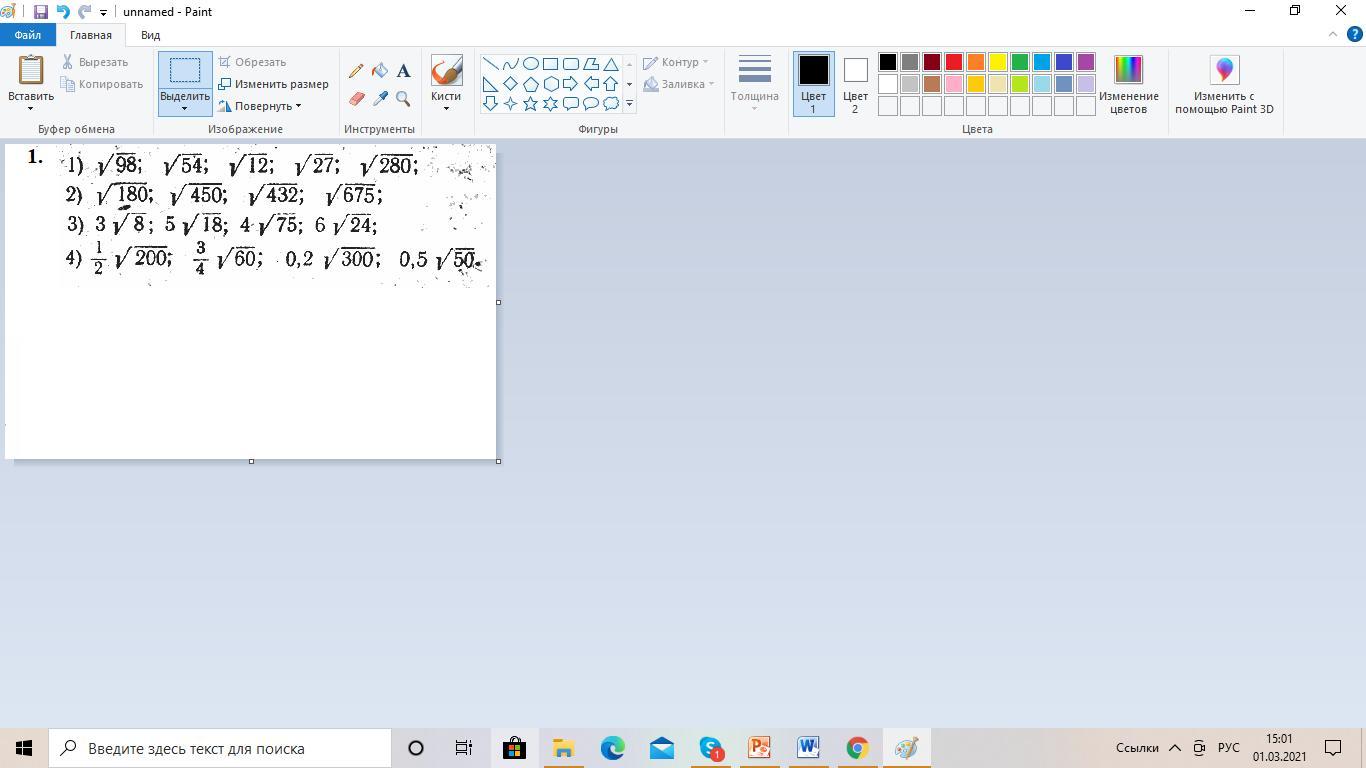Screen dimensions: 1366x768
Task: Click the Save icon in title bar
Action: tap(41, 12)
